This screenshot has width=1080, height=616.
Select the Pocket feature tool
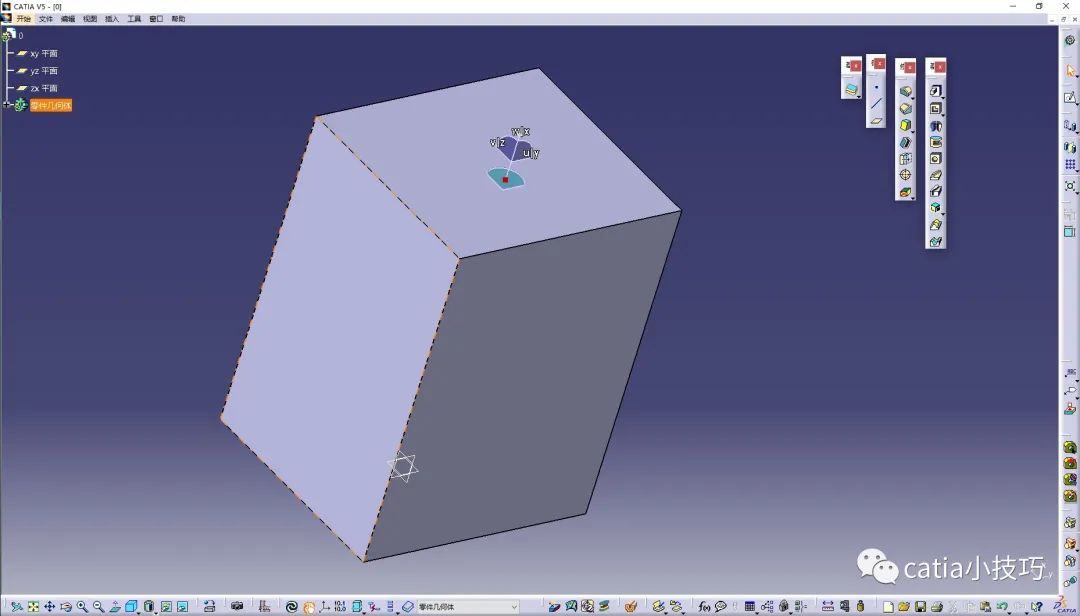point(936,108)
